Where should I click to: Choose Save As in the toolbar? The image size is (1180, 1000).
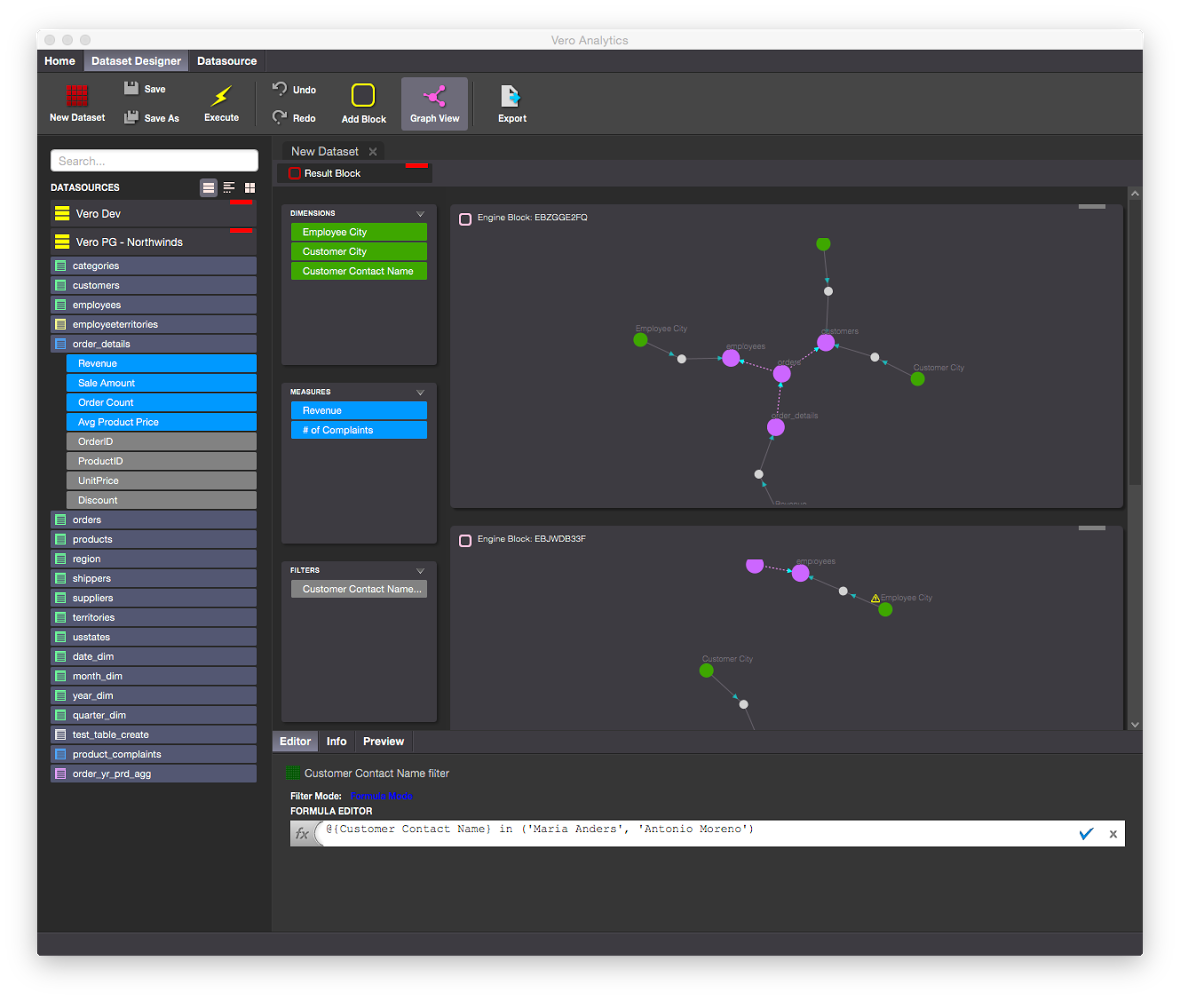pos(152,117)
